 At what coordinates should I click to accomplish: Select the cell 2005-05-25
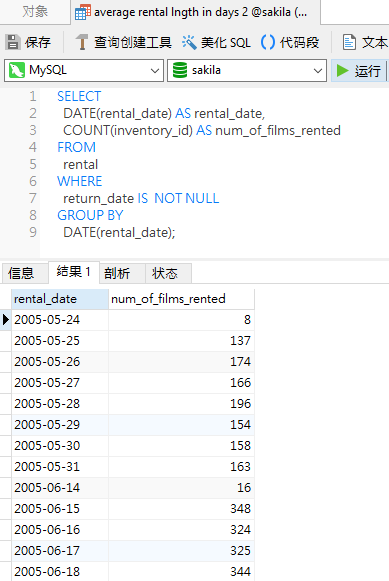(x=60, y=341)
